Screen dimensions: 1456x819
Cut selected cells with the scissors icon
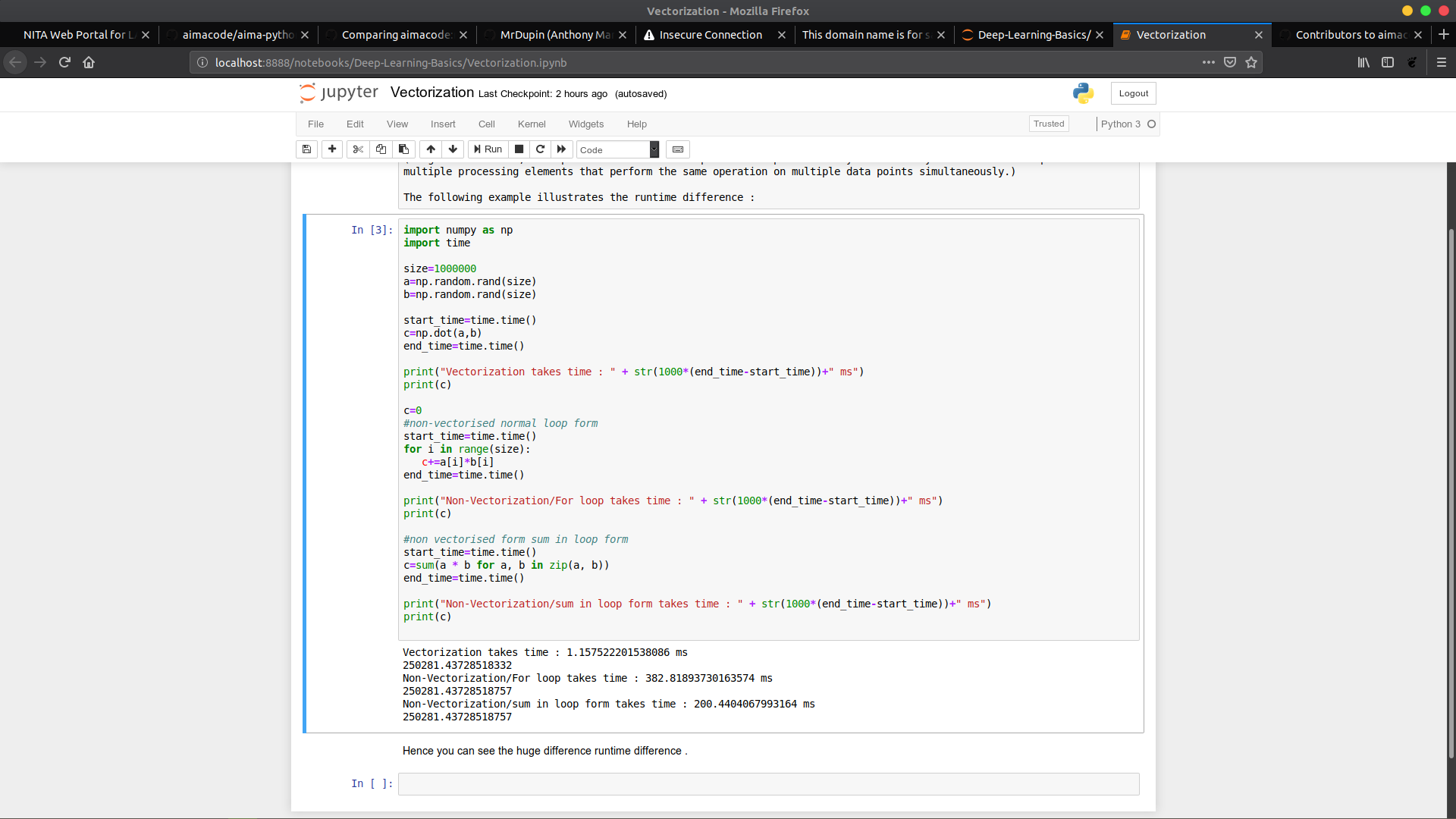[x=358, y=149]
